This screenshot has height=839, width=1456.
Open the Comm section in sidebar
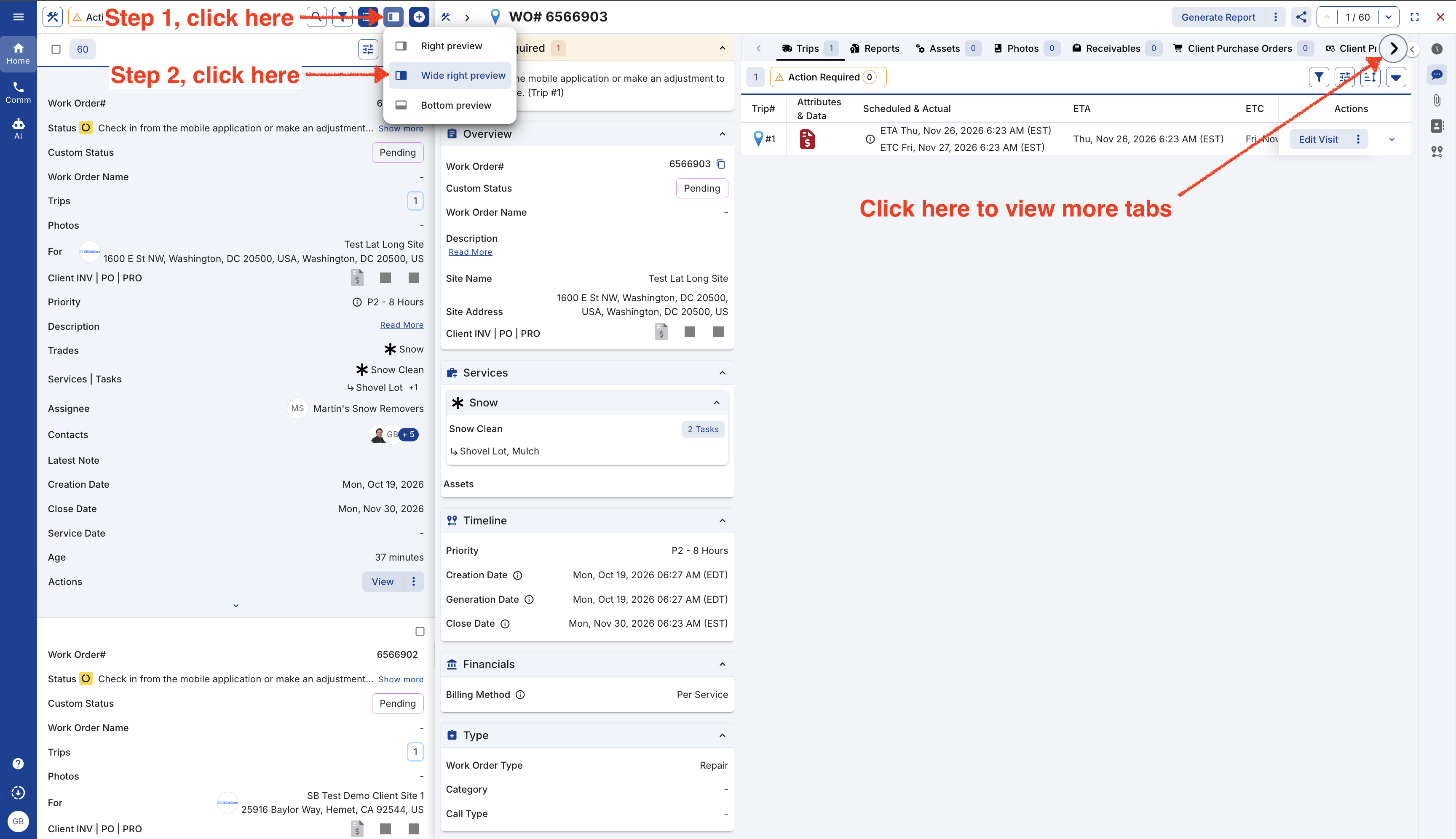click(x=18, y=92)
